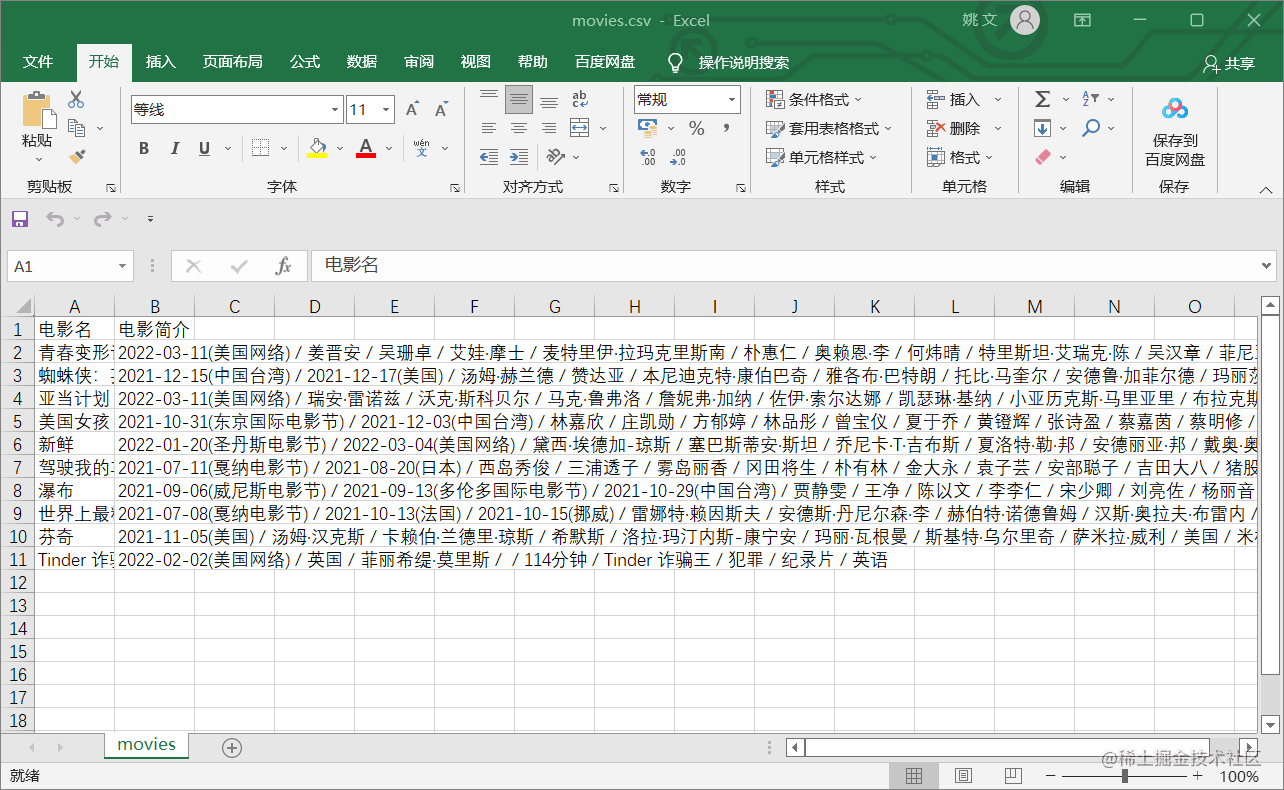Click the Increase Decimal icon
Image resolution: width=1284 pixels, height=790 pixels.
coord(648,157)
